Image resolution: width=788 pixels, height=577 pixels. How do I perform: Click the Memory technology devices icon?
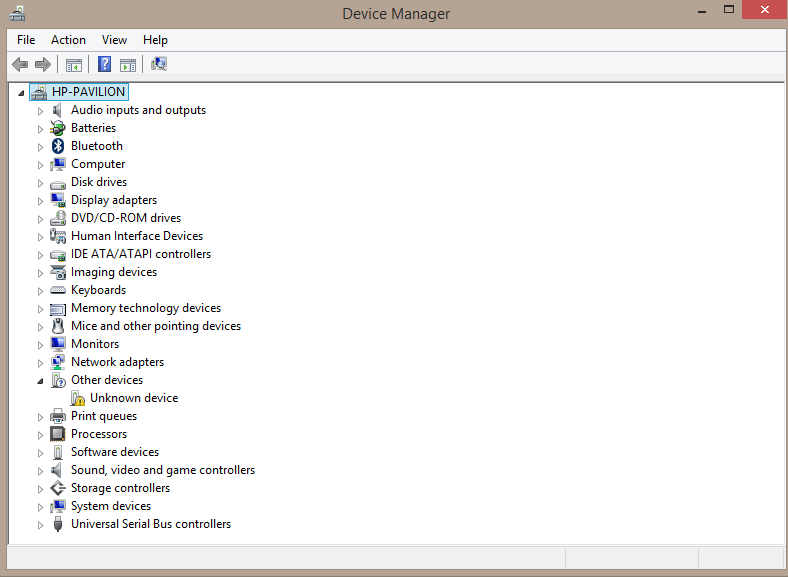point(58,309)
